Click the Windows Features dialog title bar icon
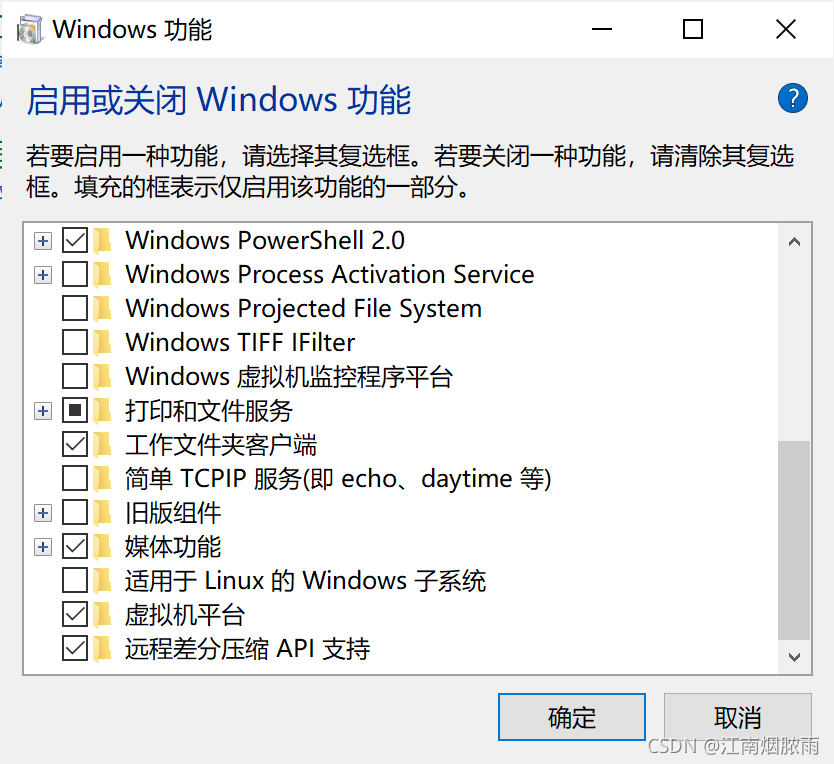 (x=28, y=28)
